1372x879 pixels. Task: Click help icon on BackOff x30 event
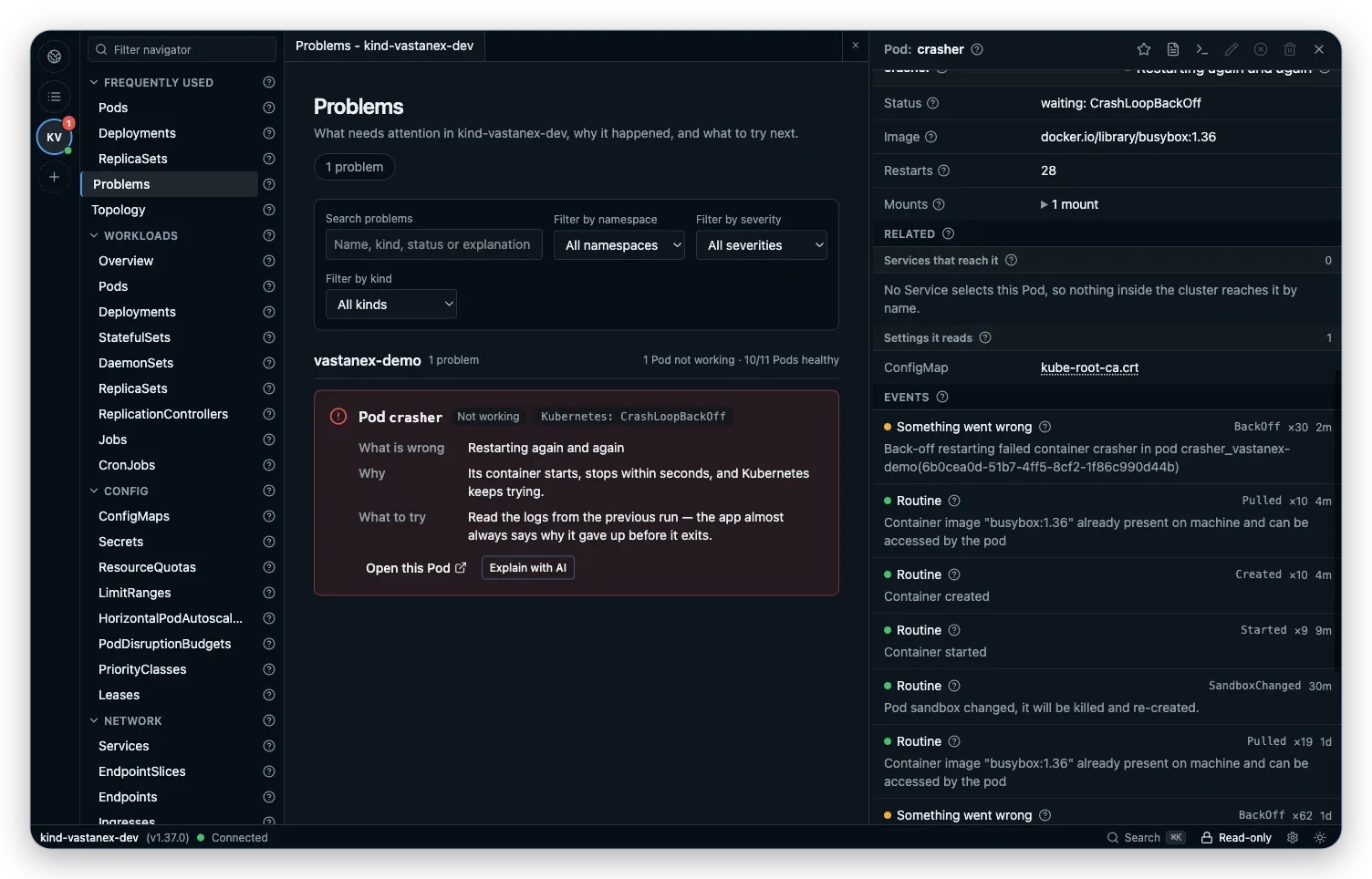point(1045,427)
